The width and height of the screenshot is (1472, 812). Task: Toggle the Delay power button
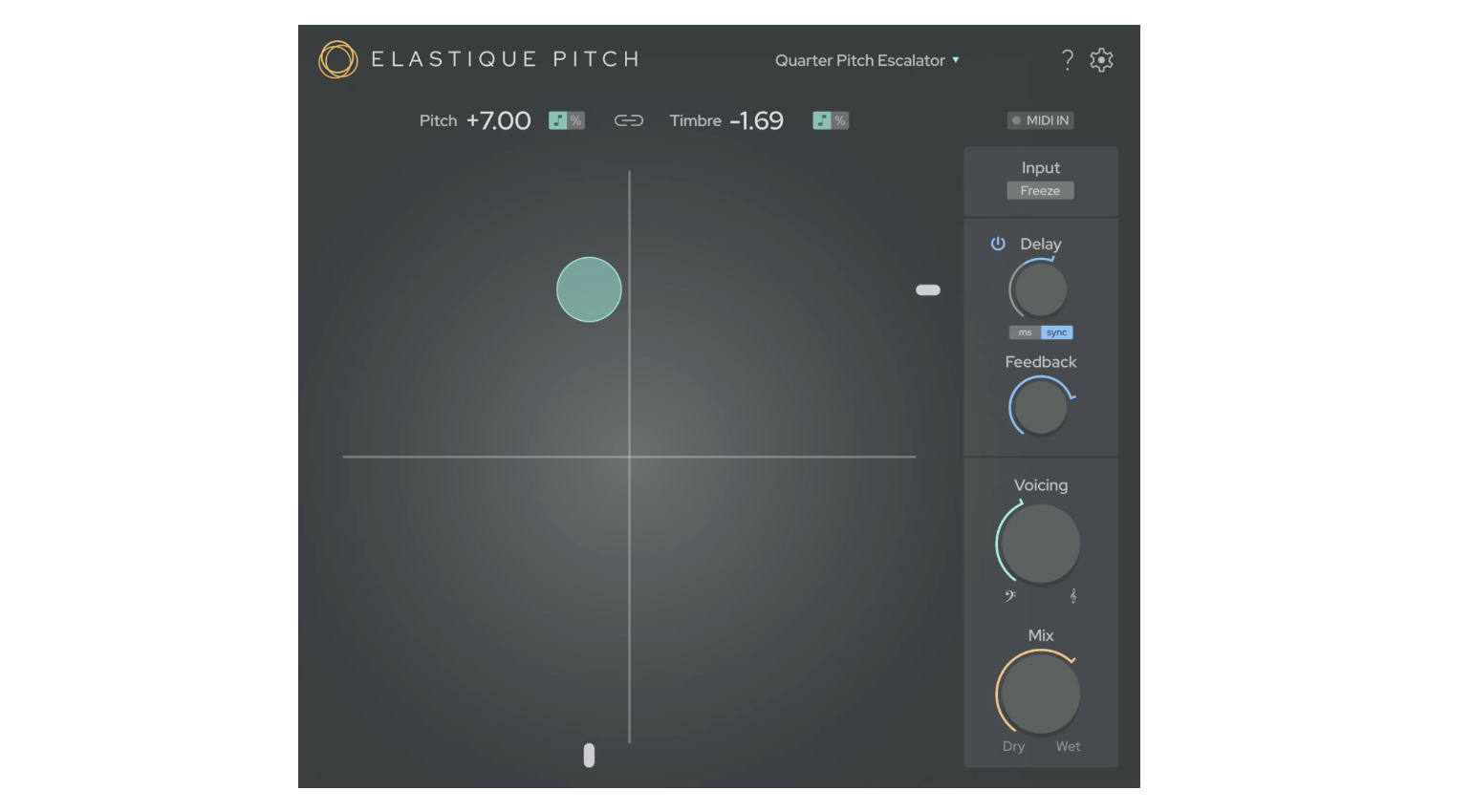(998, 244)
